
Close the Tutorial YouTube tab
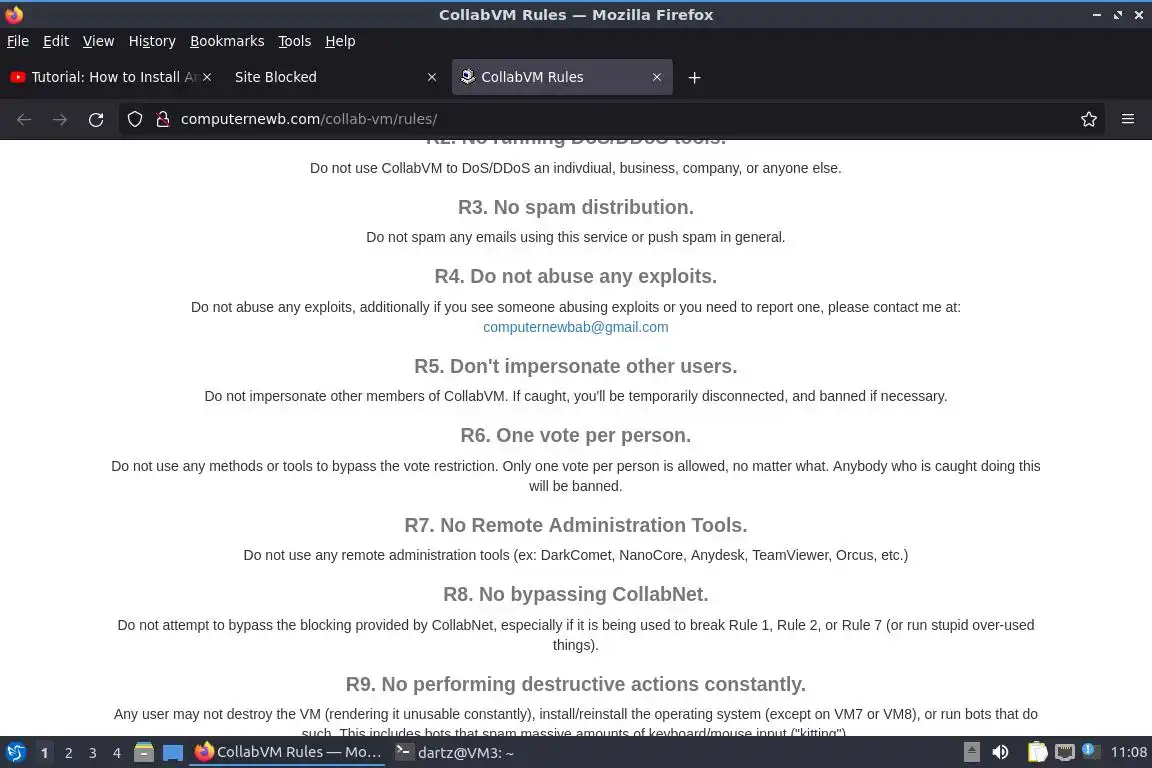pos(207,77)
